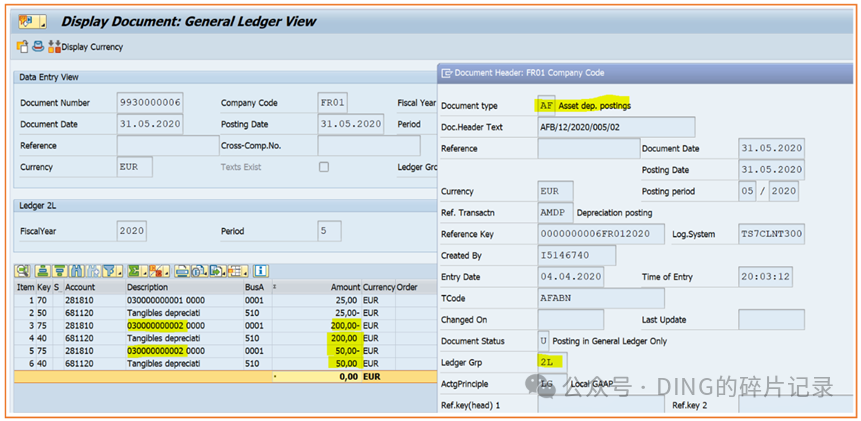Click the Ledger 2L Period field
Screen dimensions: 861x421
click(329, 231)
